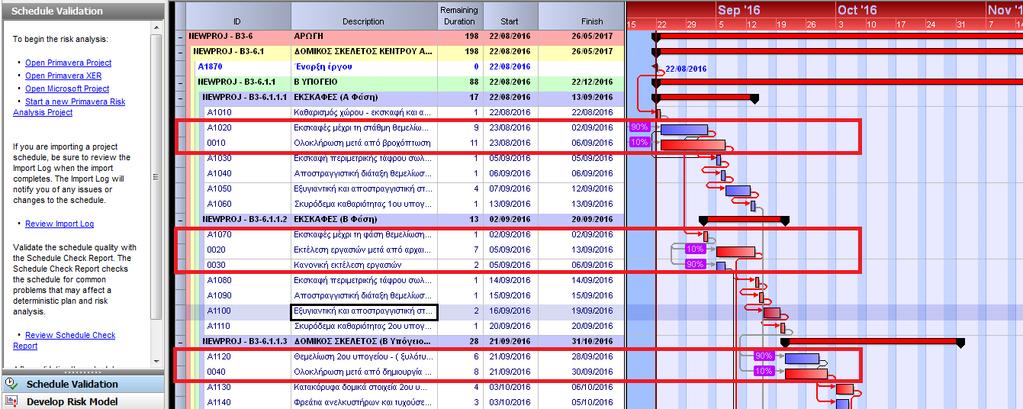This screenshot has width=1023, height=409.
Task: Click finish date 30/09/2016 of 0040
Action: [592, 372]
